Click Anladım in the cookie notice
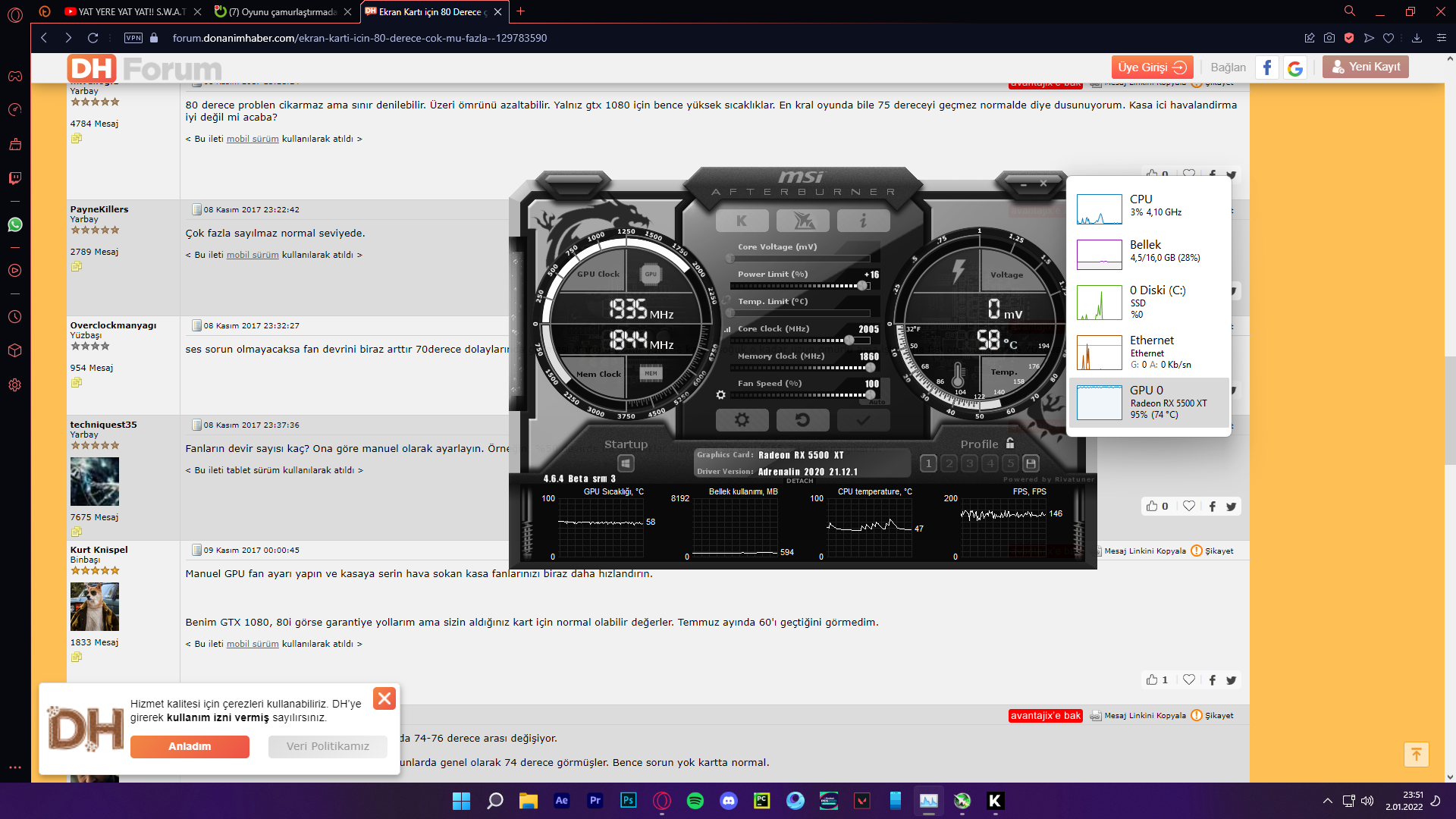The height and width of the screenshot is (819, 1456). click(x=190, y=746)
